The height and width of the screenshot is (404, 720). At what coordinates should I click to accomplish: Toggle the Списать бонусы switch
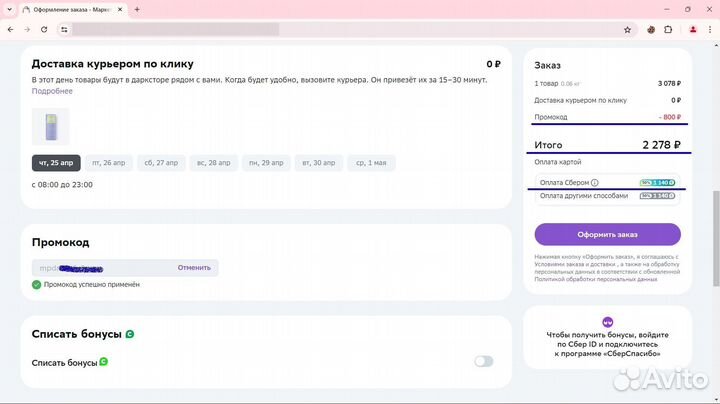point(483,361)
